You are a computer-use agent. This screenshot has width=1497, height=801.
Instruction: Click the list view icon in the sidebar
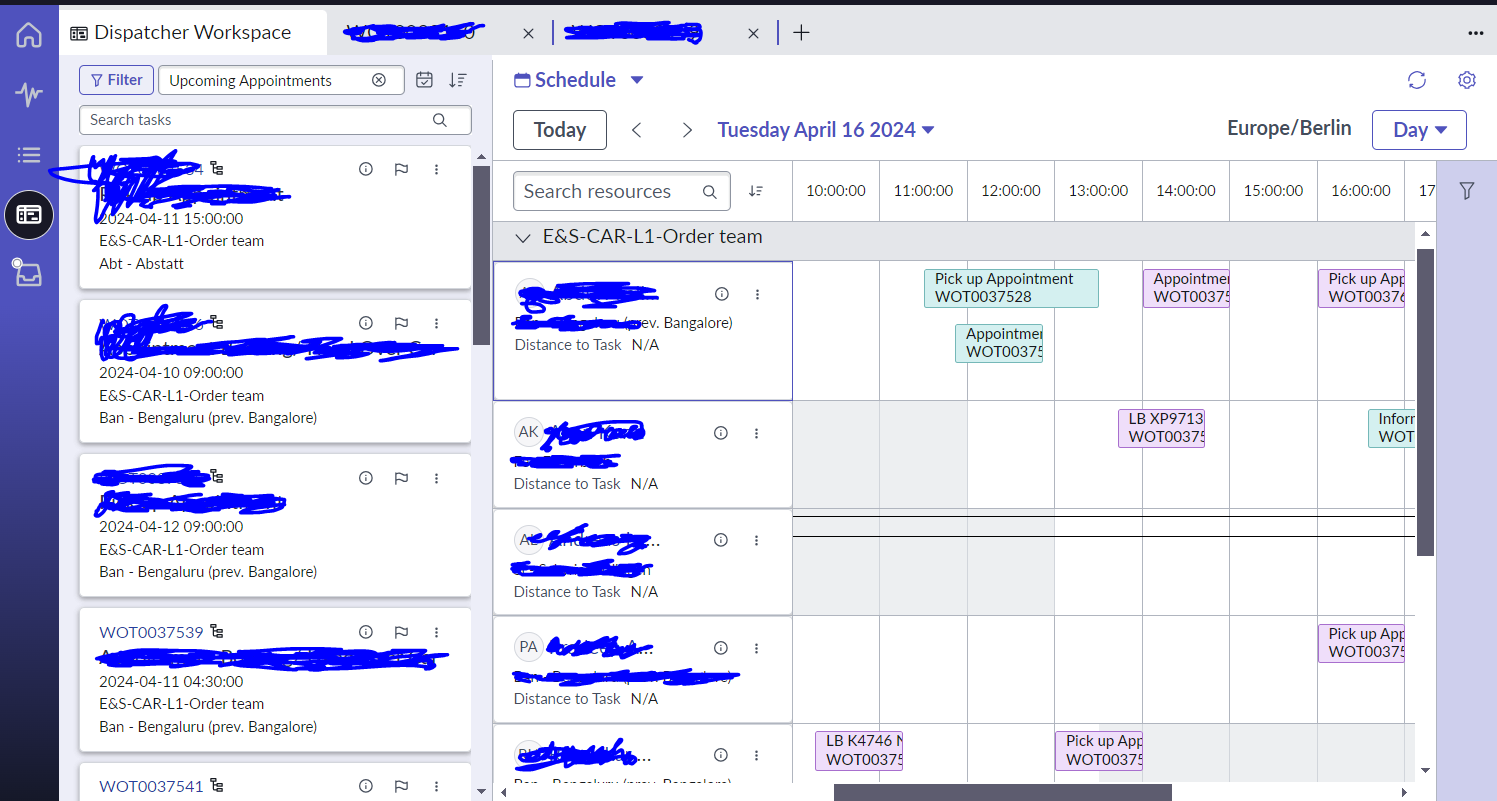tap(29, 154)
